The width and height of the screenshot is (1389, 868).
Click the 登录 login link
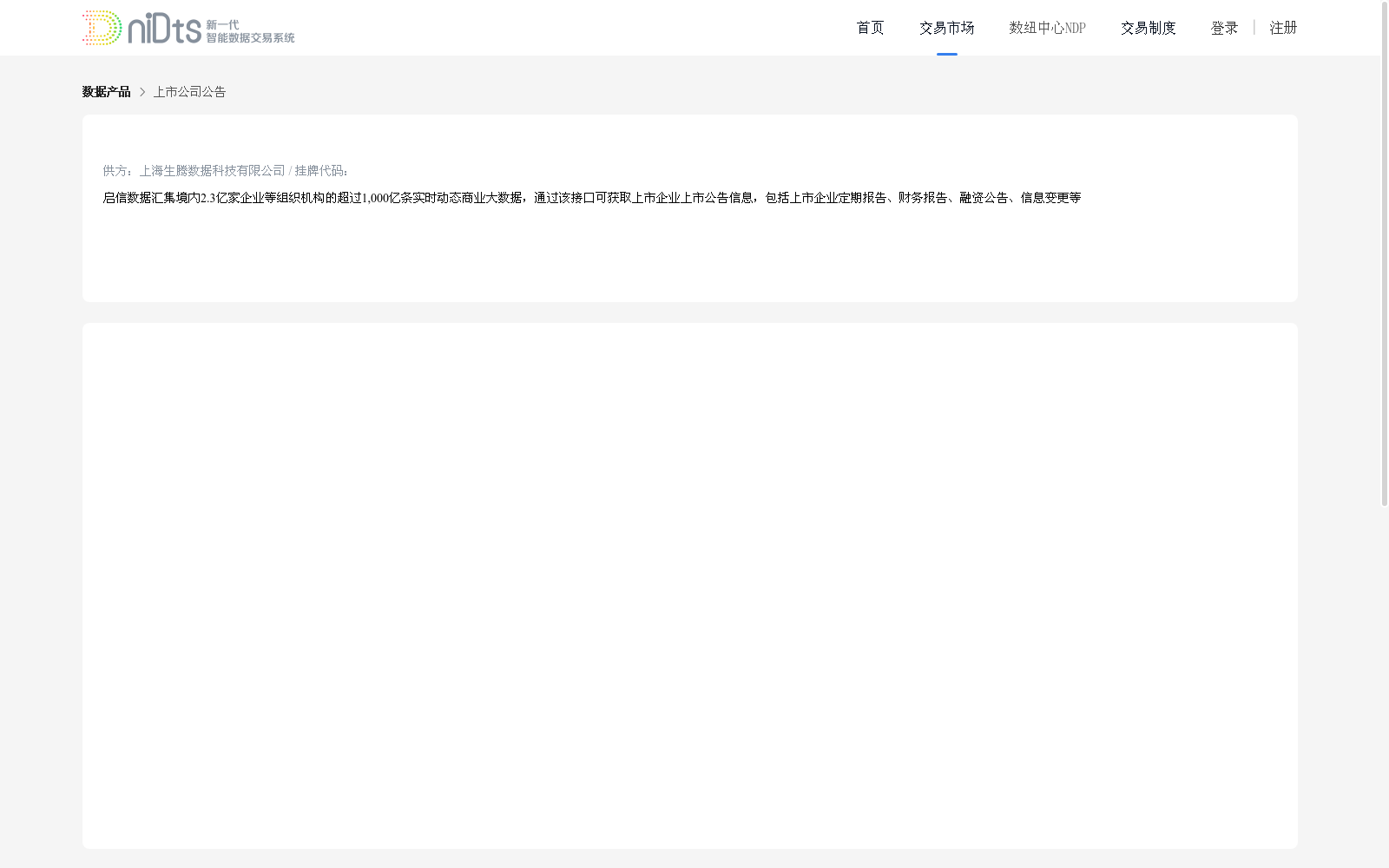pyautogui.click(x=1224, y=28)
